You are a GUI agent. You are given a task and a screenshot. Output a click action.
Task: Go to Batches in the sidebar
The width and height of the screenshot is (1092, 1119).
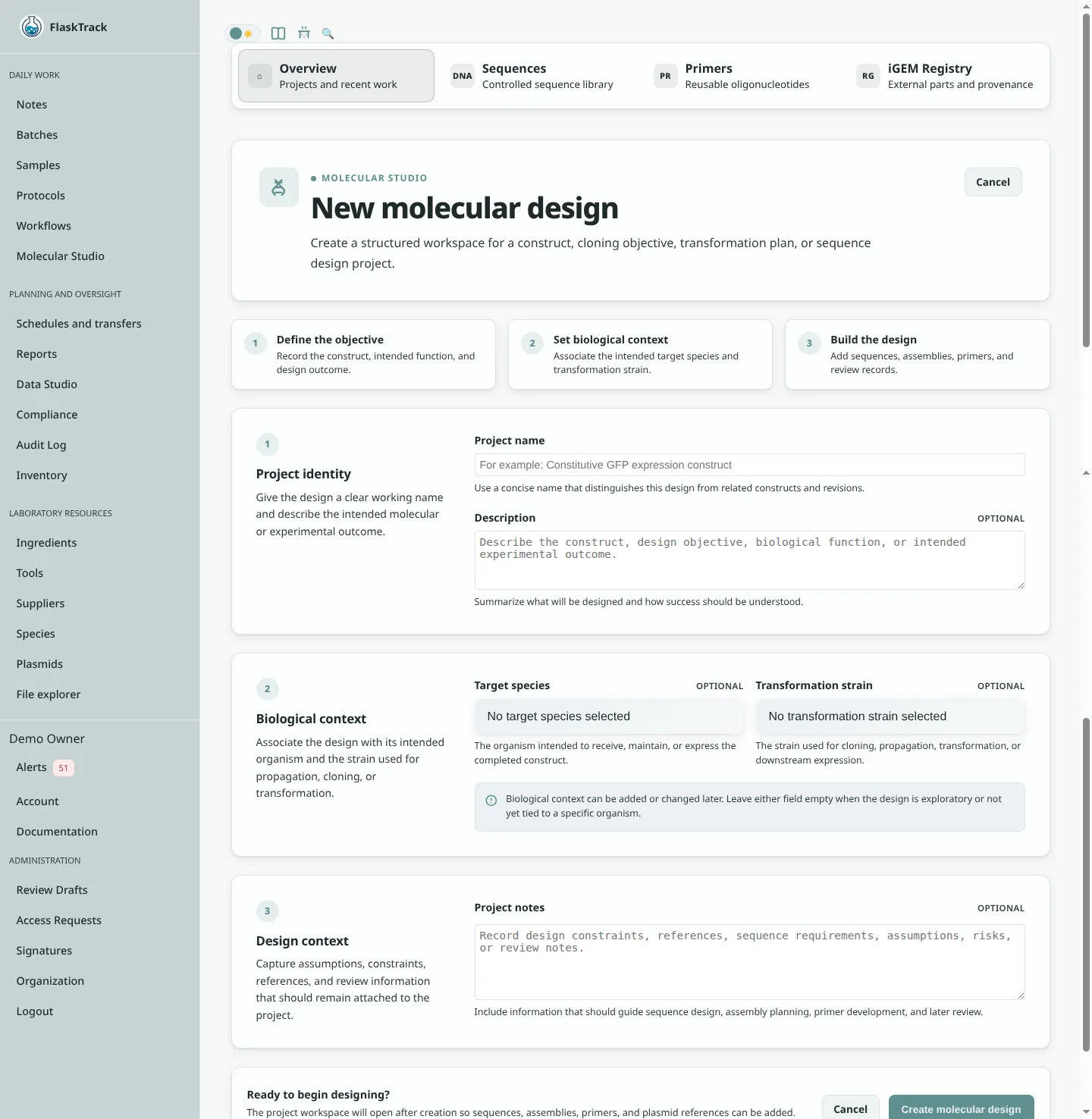click(37, 135)
